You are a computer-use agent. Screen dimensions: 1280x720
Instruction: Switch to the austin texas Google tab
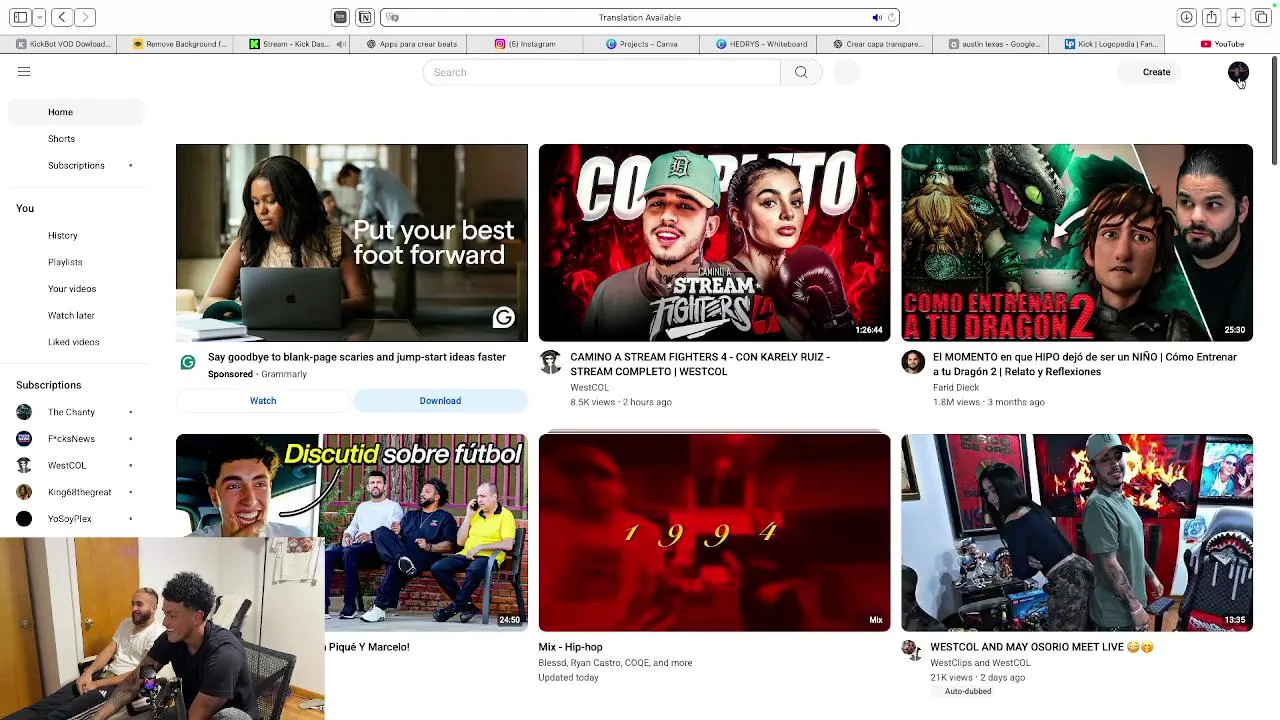[x=991, y=44]
